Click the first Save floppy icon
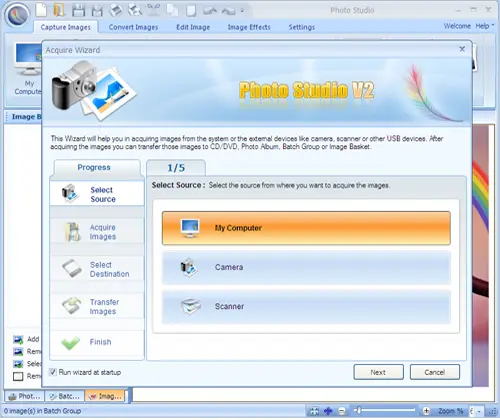The width and height of the screenshot is (500, 420). click(x=79, y=10)
